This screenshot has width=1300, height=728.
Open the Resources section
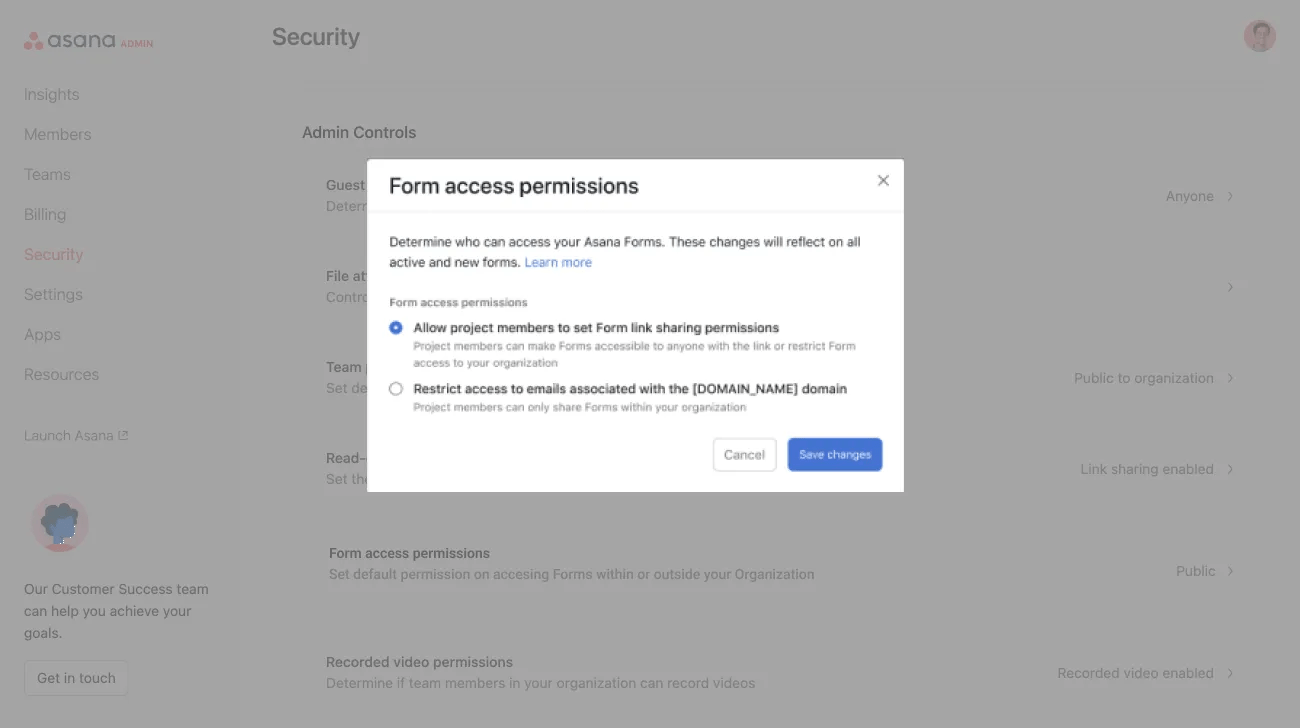pos(61,374)
